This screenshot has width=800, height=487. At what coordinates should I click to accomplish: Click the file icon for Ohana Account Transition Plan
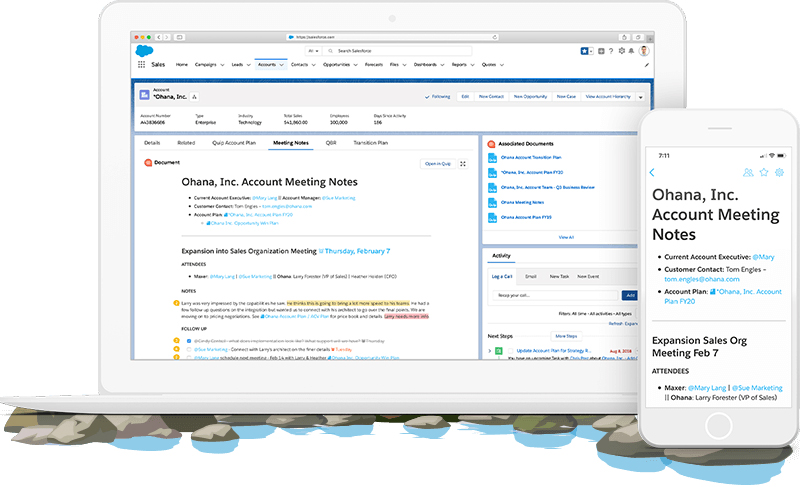point(492,158)
